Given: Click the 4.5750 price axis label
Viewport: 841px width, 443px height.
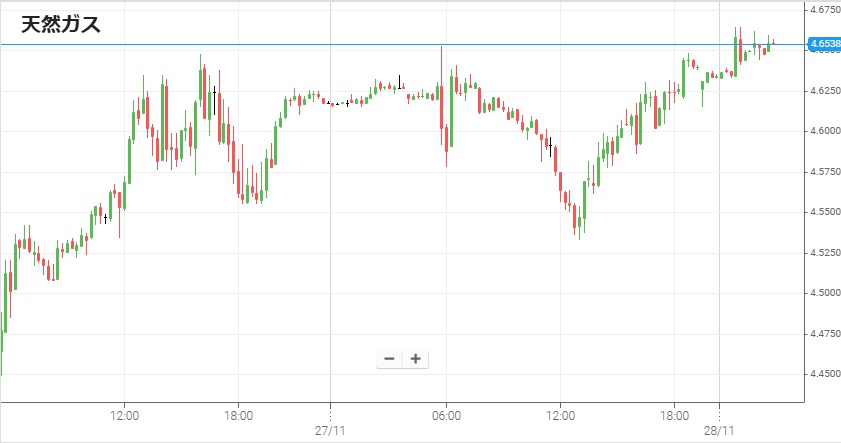Looking at the screenshot, I should (x=823, y=172).
